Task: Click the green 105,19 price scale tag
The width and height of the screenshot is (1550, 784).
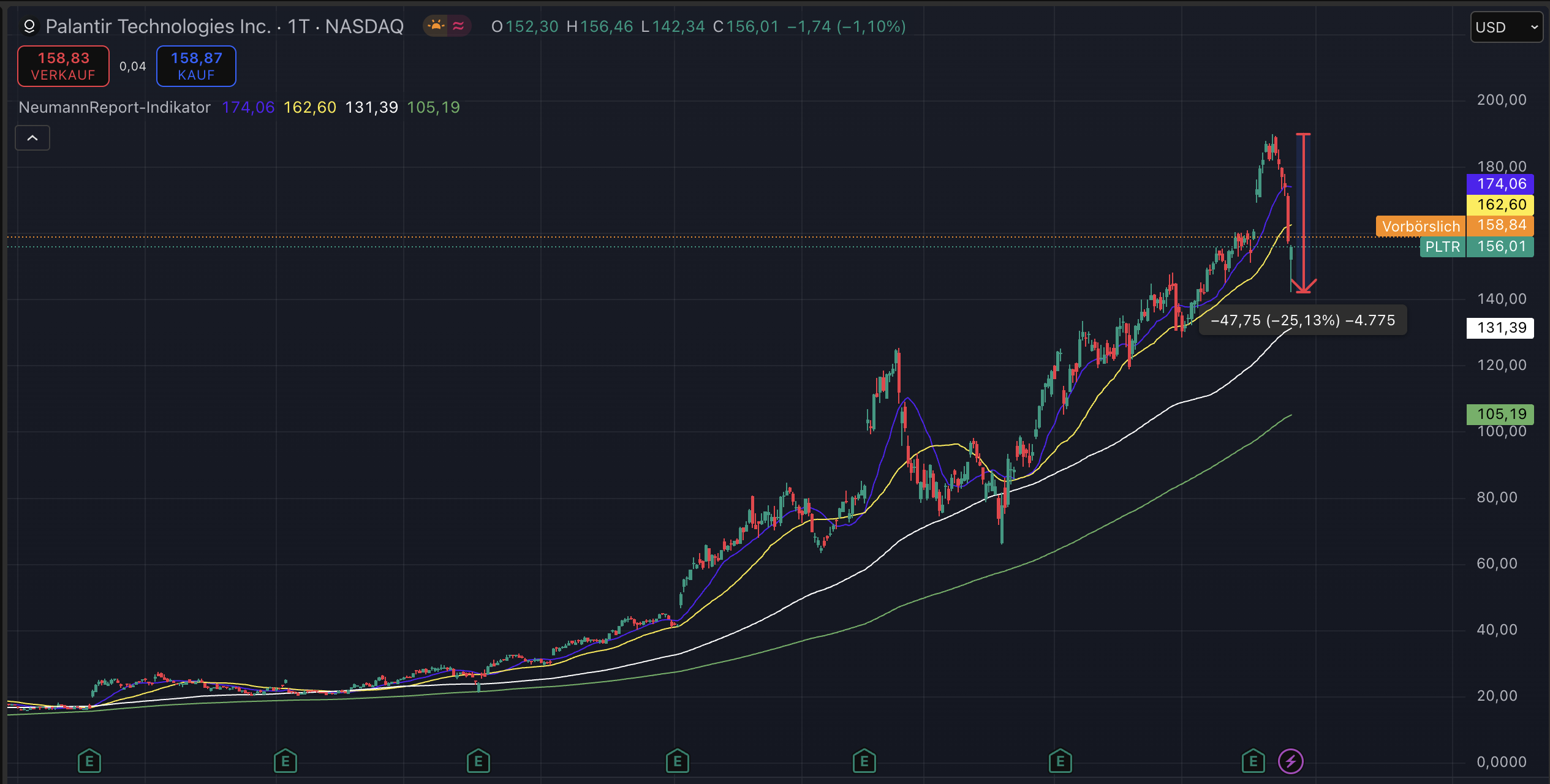Action: point(1500,414)
